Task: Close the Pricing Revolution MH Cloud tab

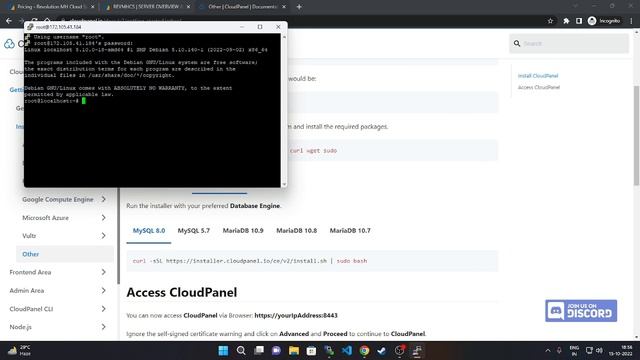Action: (93, 7)
